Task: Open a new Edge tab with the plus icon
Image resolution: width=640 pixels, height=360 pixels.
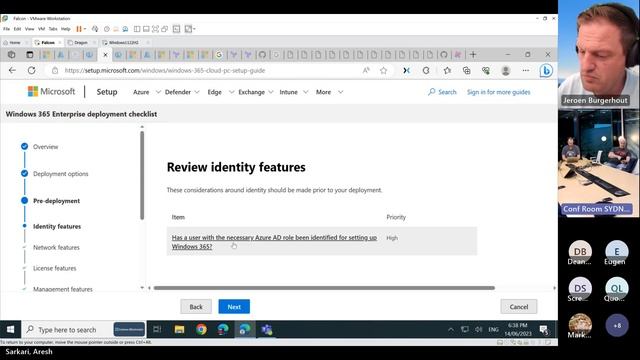Action: point(473,54)
